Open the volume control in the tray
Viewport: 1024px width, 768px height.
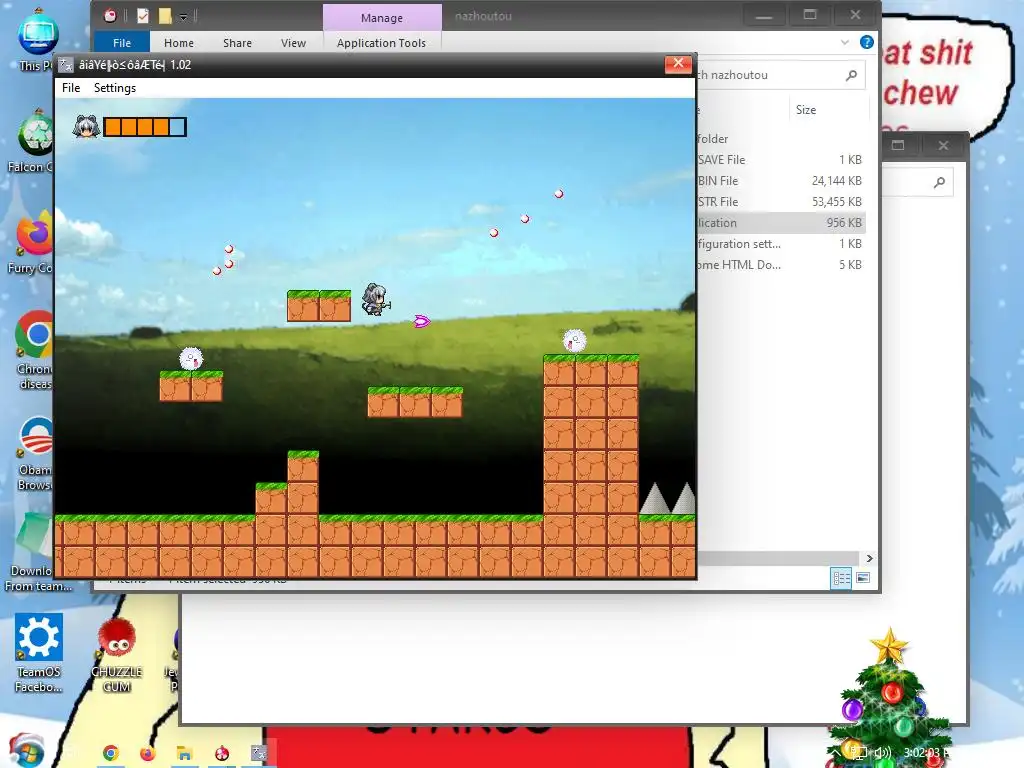pyautogui.click(x=882, y=753)
